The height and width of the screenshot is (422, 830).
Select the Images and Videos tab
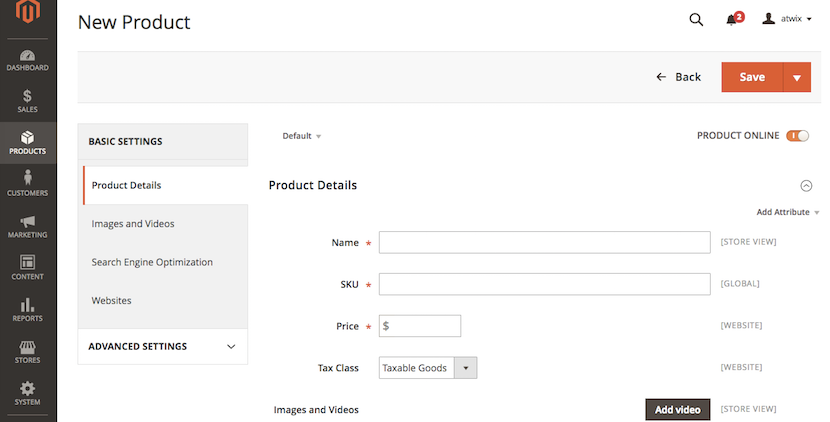pyautogui.click(x=133, y=224)
